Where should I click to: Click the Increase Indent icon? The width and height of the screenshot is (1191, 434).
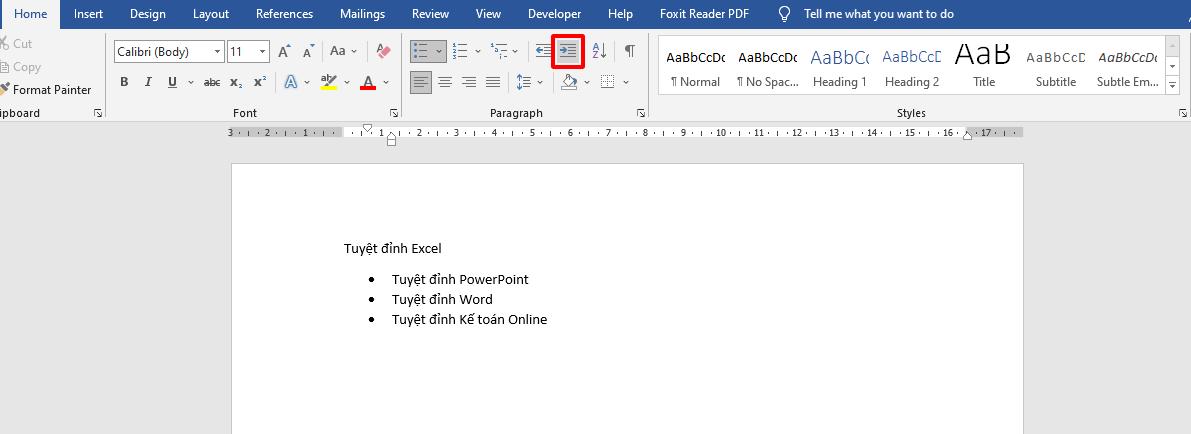pyautogui.click(x=567, y=52)
